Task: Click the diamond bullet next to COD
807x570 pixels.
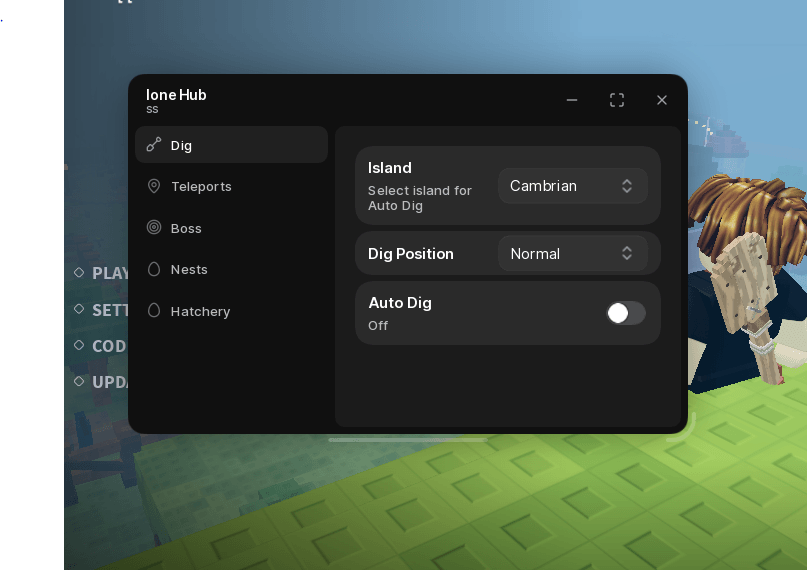Action: (79, 345)
